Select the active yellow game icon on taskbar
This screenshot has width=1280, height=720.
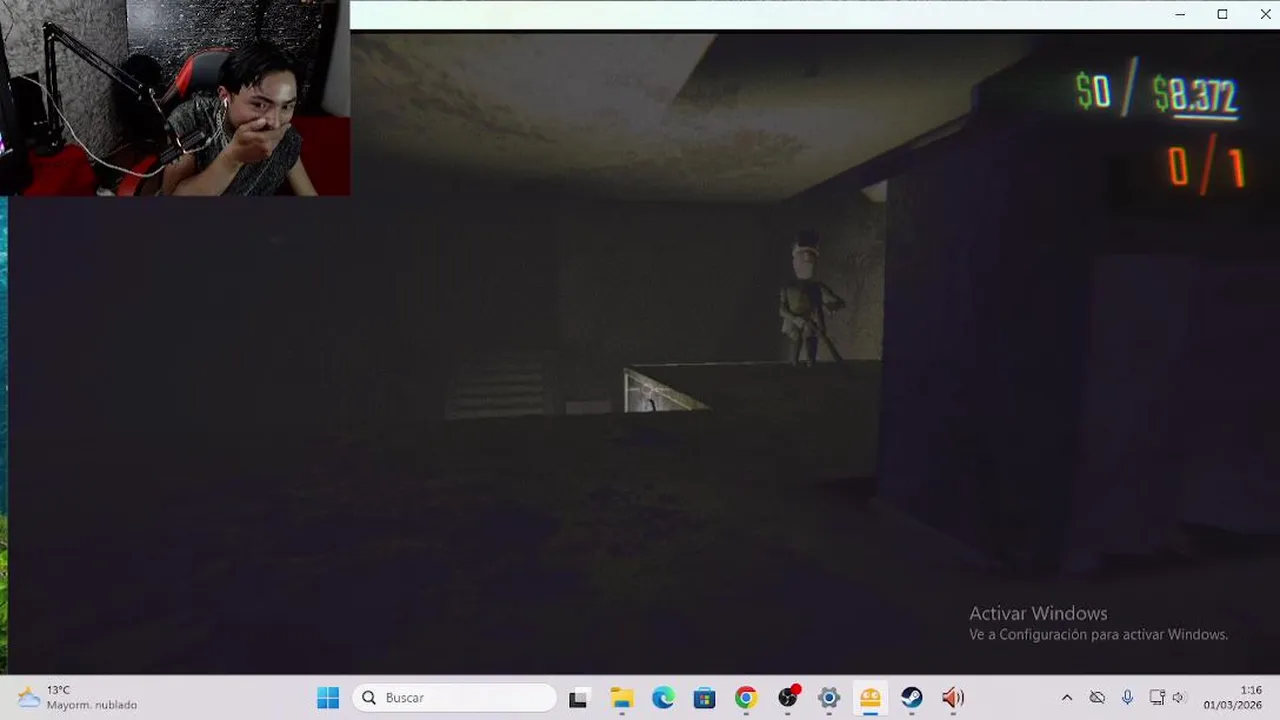click(870, 698)
